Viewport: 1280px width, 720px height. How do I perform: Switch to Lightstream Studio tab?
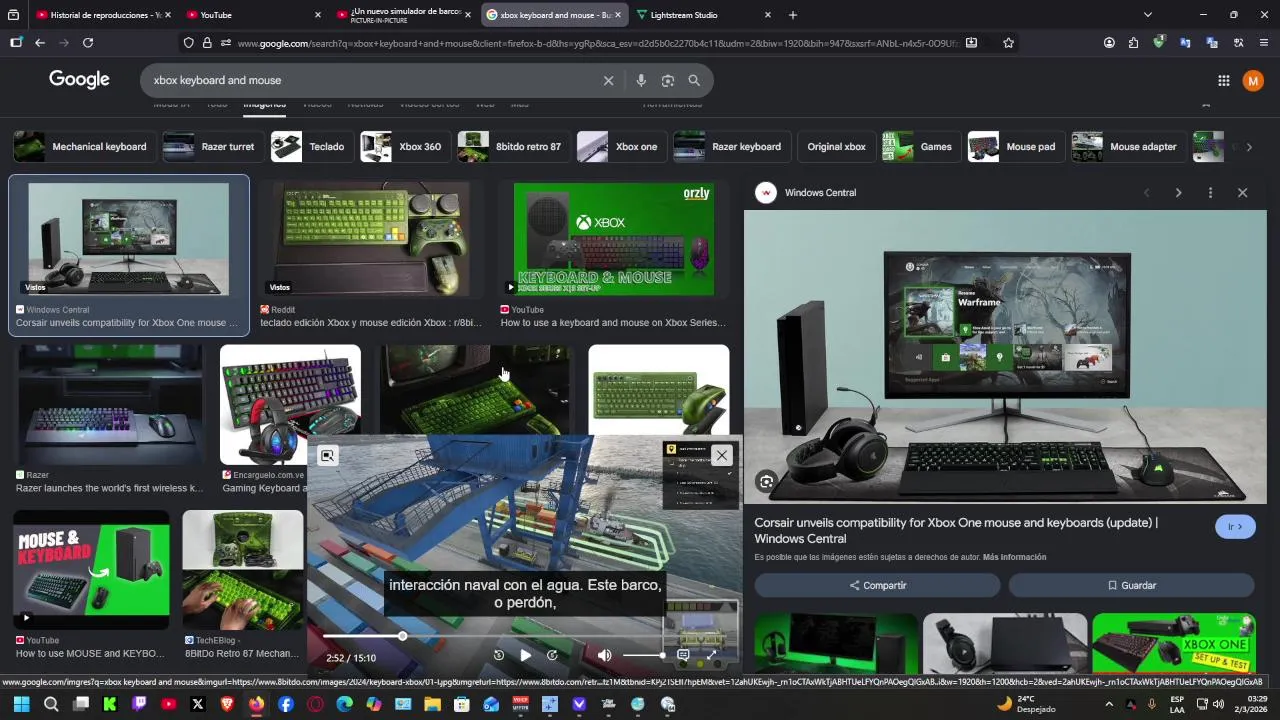[705, 15]
